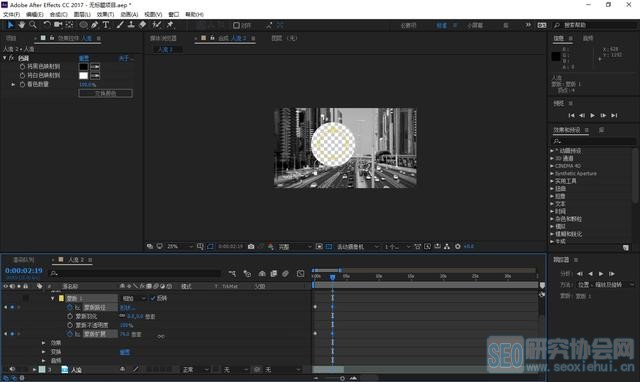This screenshot has width=640, height=382.
Task: Expand the CINEMA 4D effects category
Action: click(x=566, y=166)
